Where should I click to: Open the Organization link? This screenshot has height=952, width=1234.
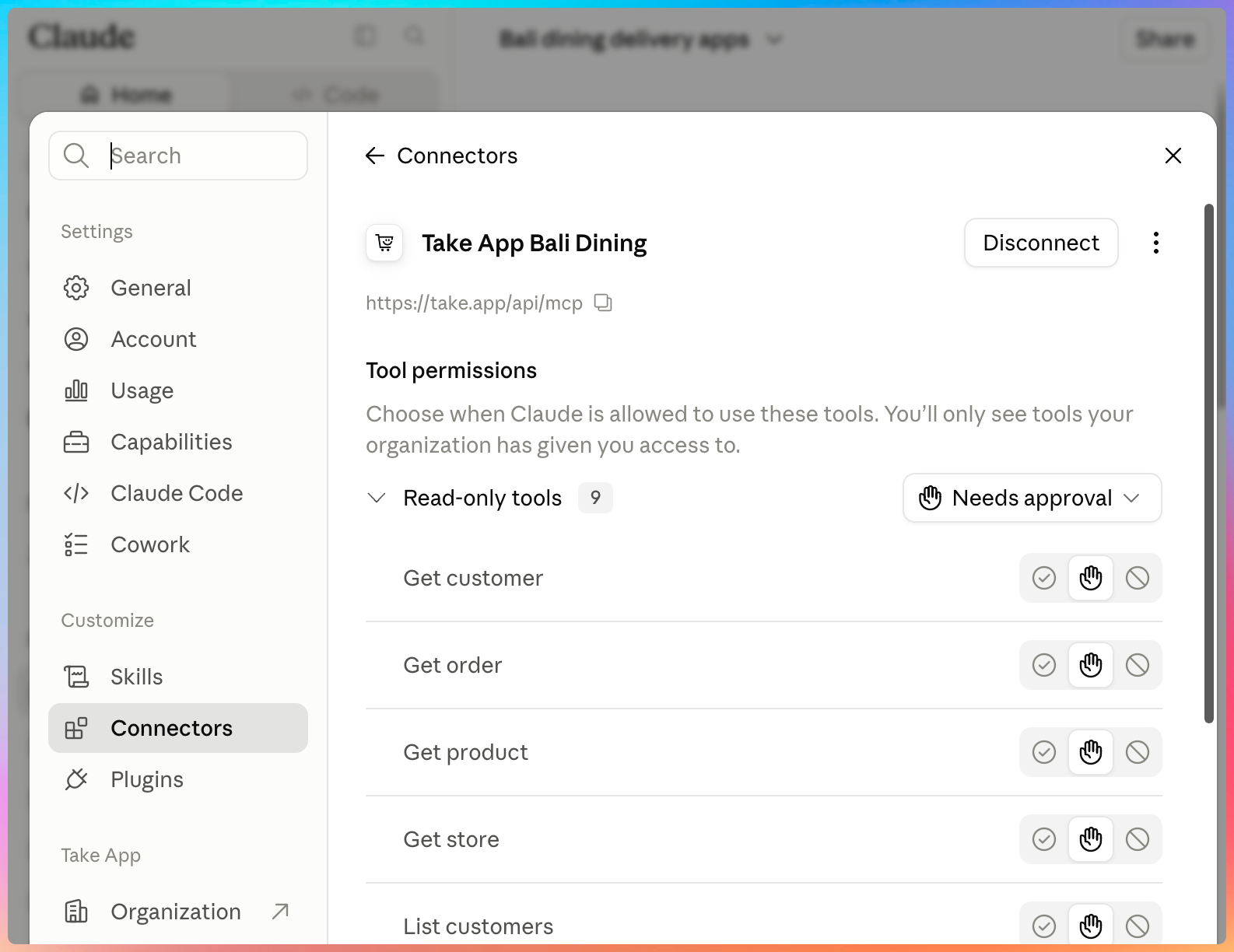178,912
